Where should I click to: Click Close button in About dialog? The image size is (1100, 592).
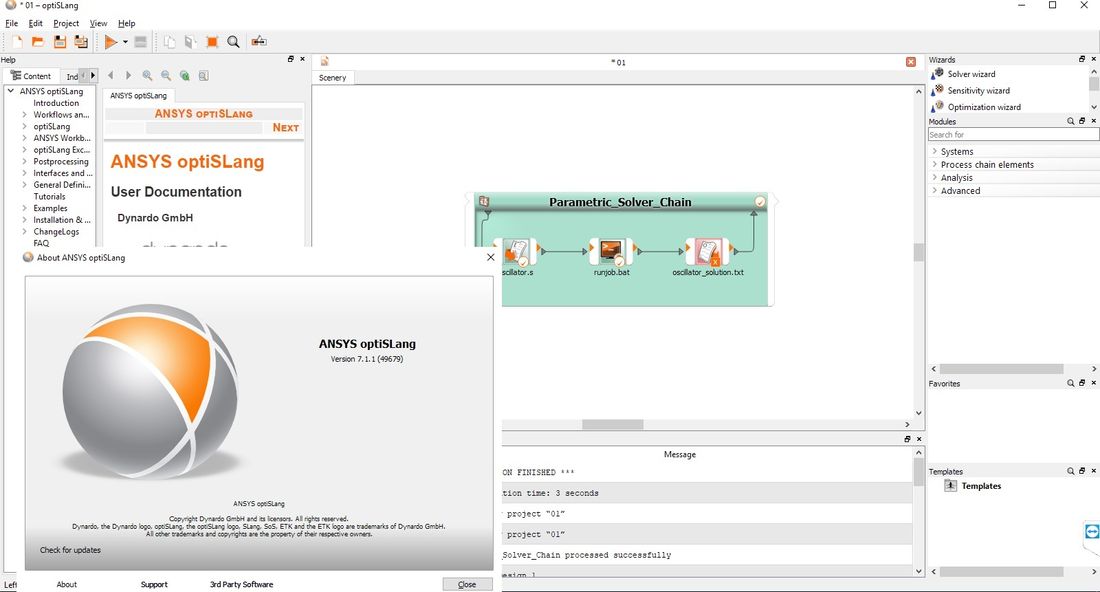(467, 584)
